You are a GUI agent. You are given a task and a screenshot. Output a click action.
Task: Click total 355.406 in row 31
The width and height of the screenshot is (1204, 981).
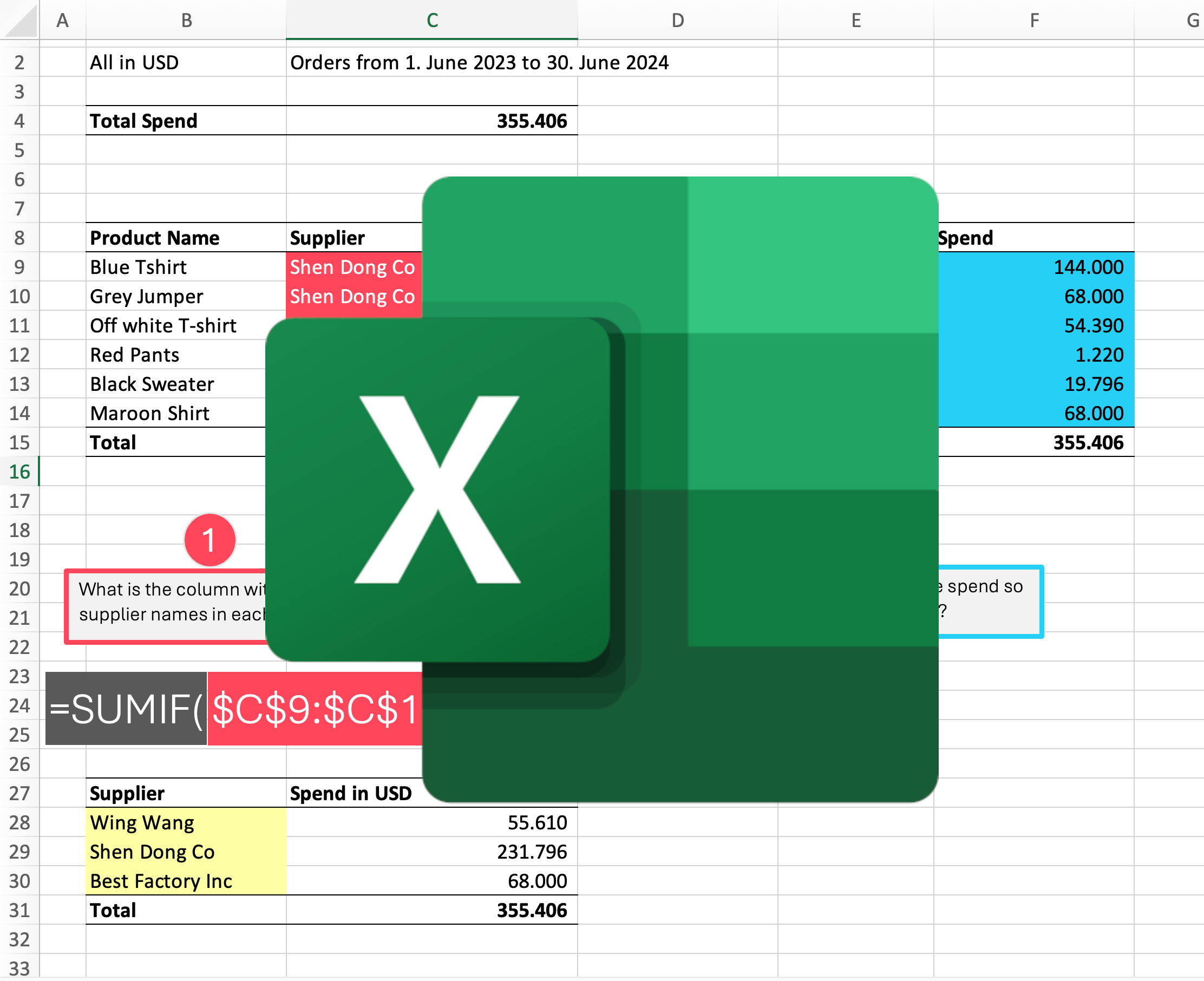coord(431,910)
